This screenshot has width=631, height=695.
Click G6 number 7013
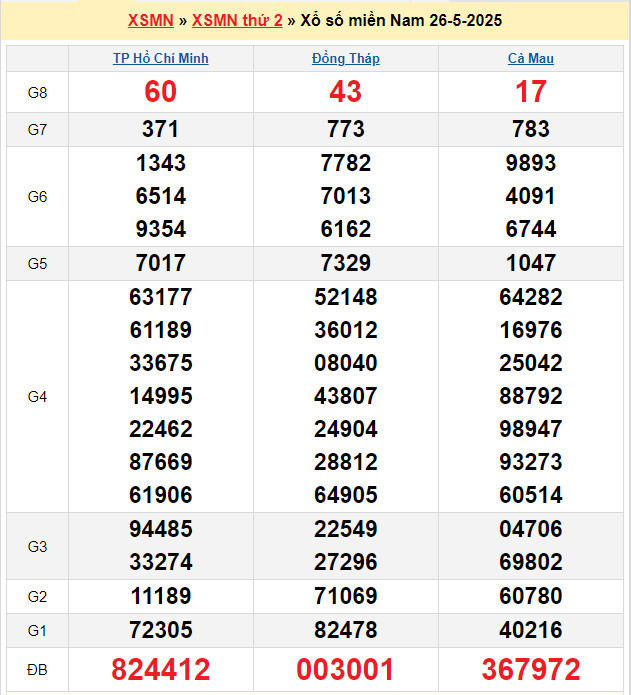(x=346, y=196)
